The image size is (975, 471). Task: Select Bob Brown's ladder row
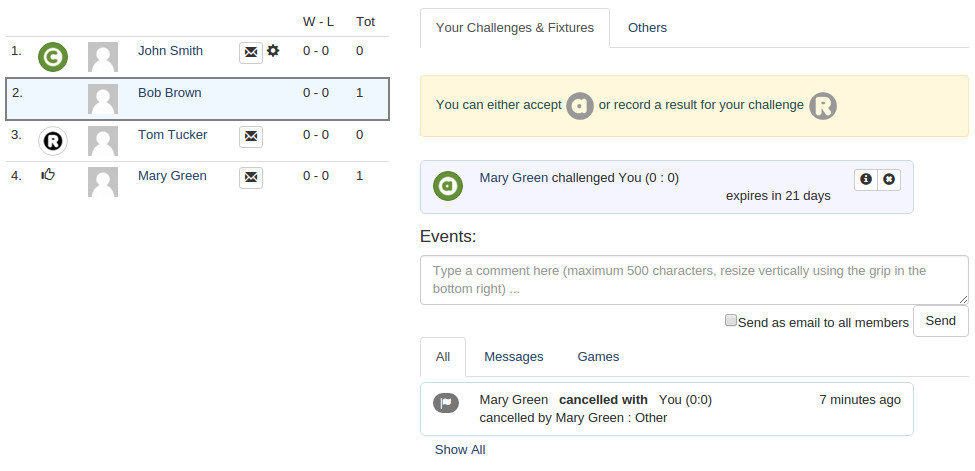point(197,99)
